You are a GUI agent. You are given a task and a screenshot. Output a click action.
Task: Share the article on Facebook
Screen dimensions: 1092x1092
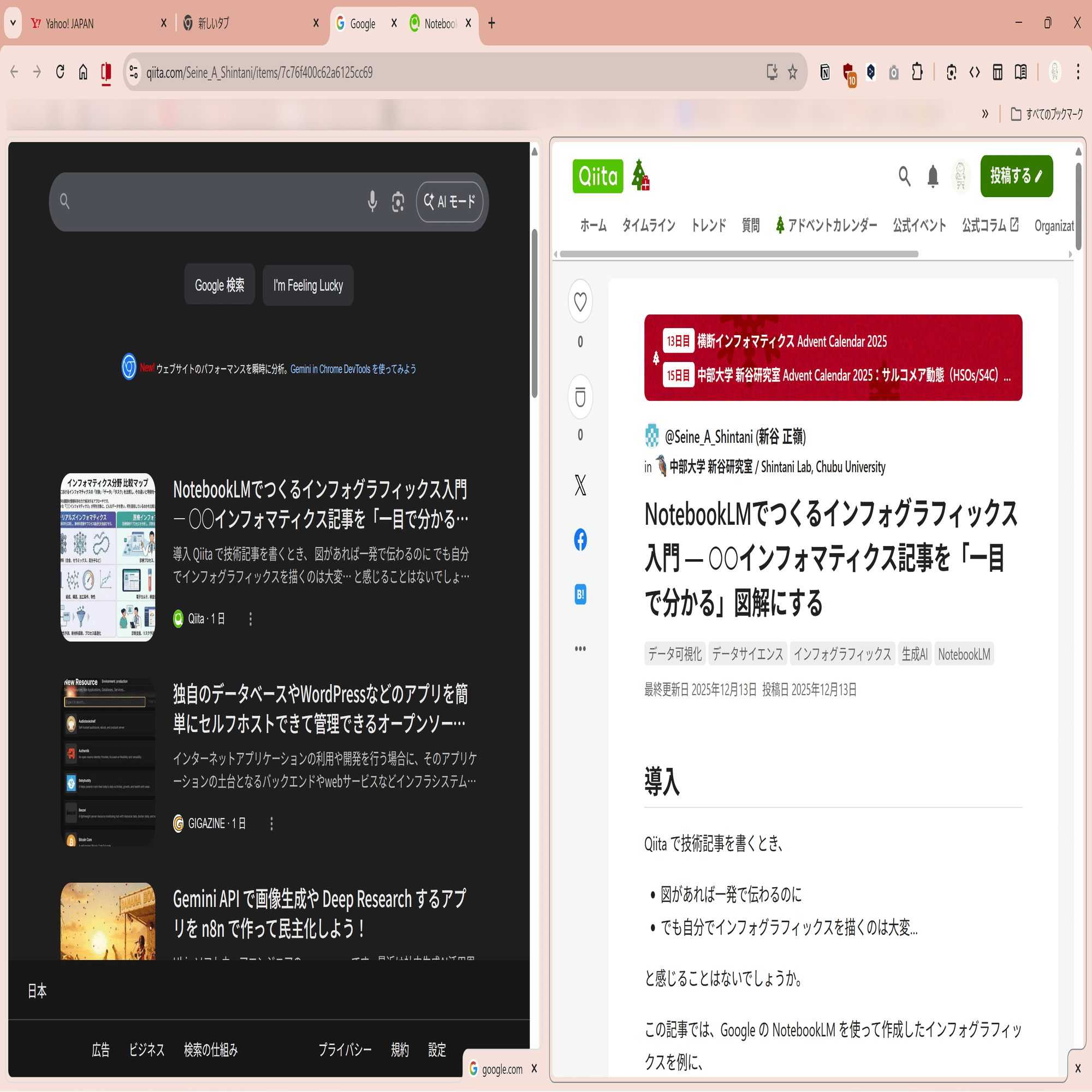[580, 540]
